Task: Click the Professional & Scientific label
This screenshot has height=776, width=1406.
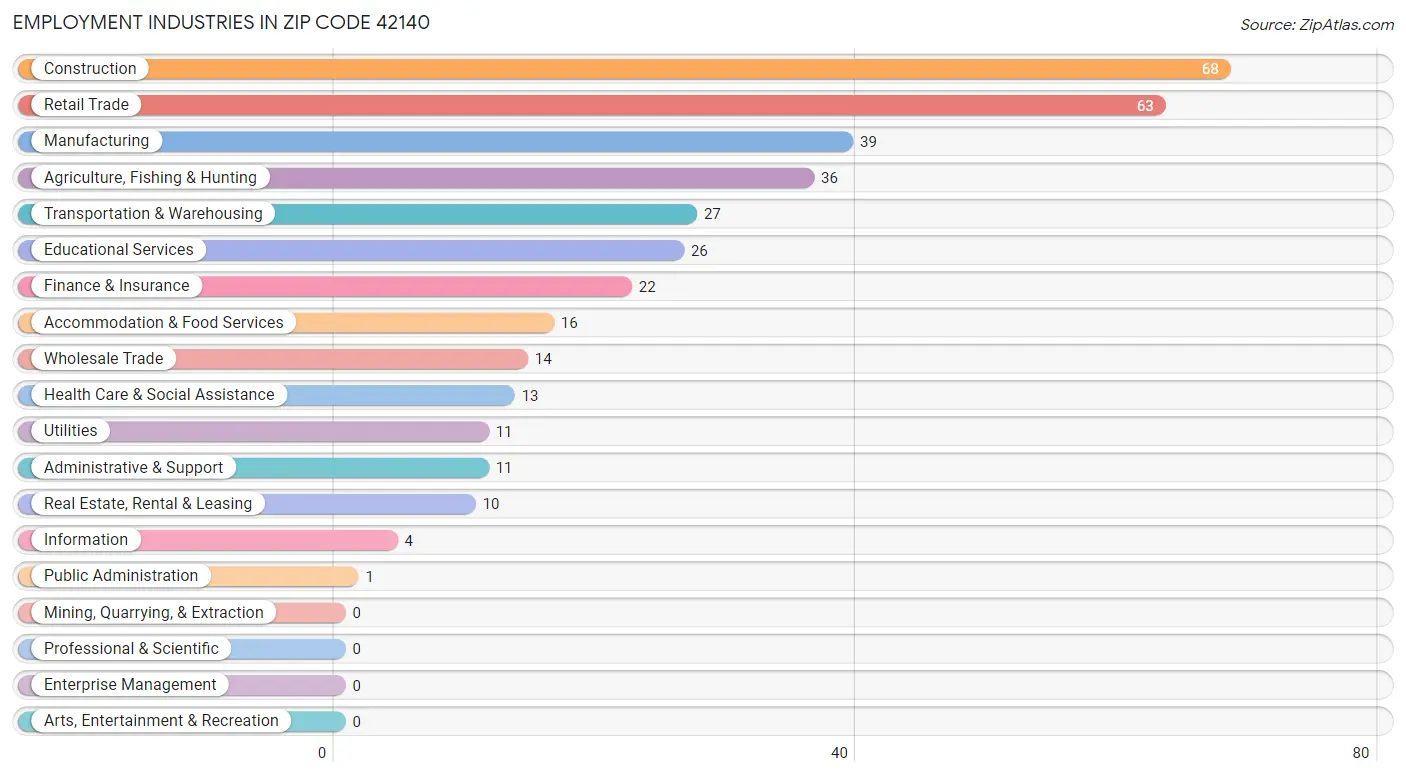Action: coord(131,648)
